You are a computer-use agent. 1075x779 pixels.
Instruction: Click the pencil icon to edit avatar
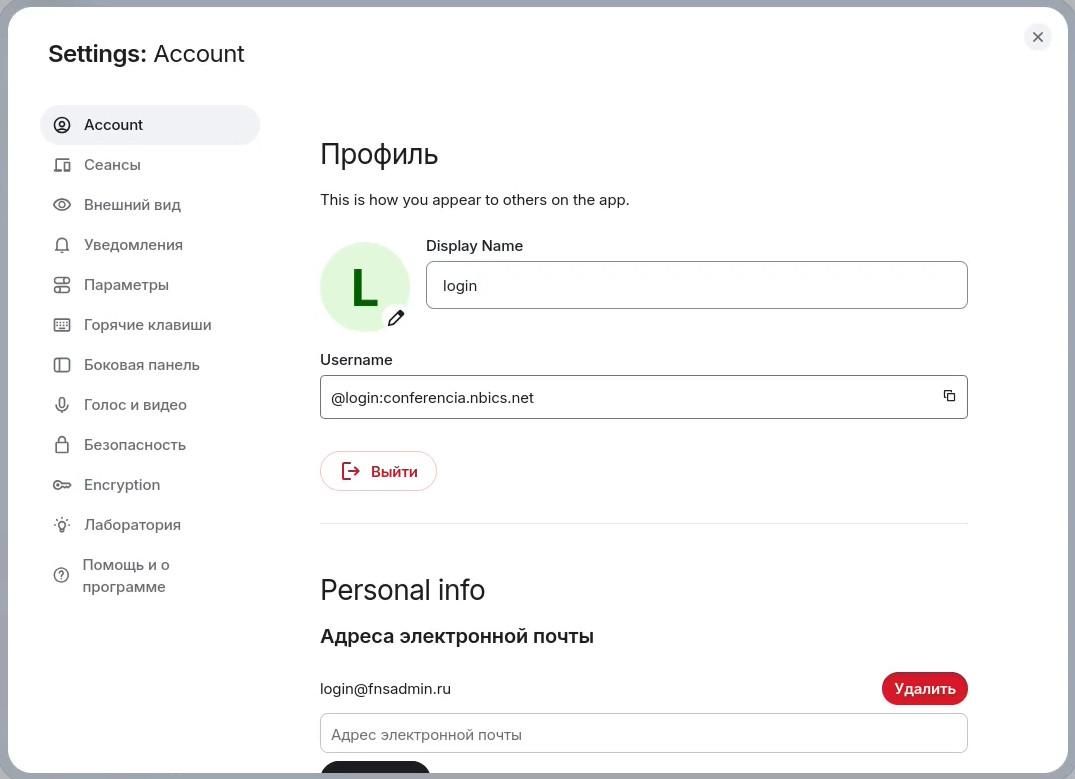click(x=396, y=318)
